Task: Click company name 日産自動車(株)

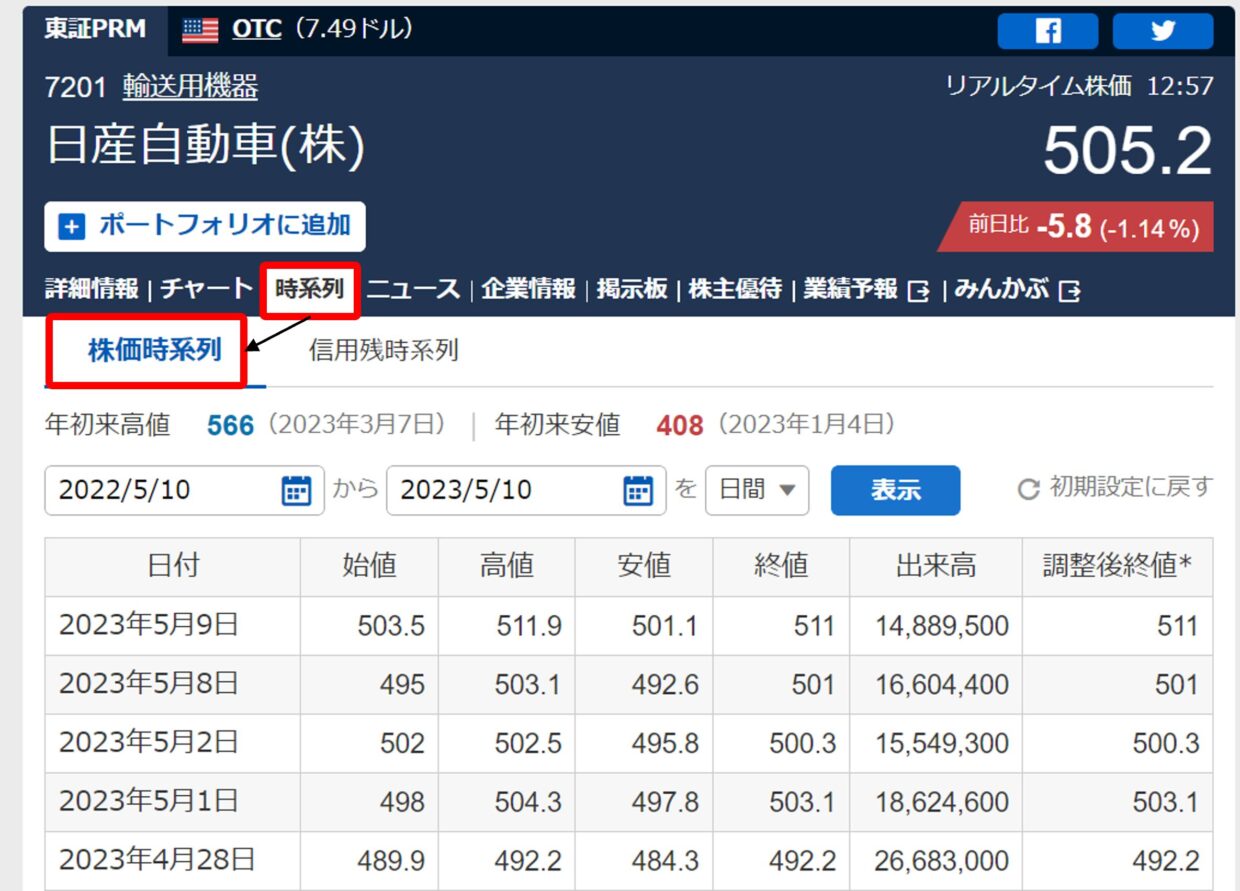Action: [x=206, y=146]
